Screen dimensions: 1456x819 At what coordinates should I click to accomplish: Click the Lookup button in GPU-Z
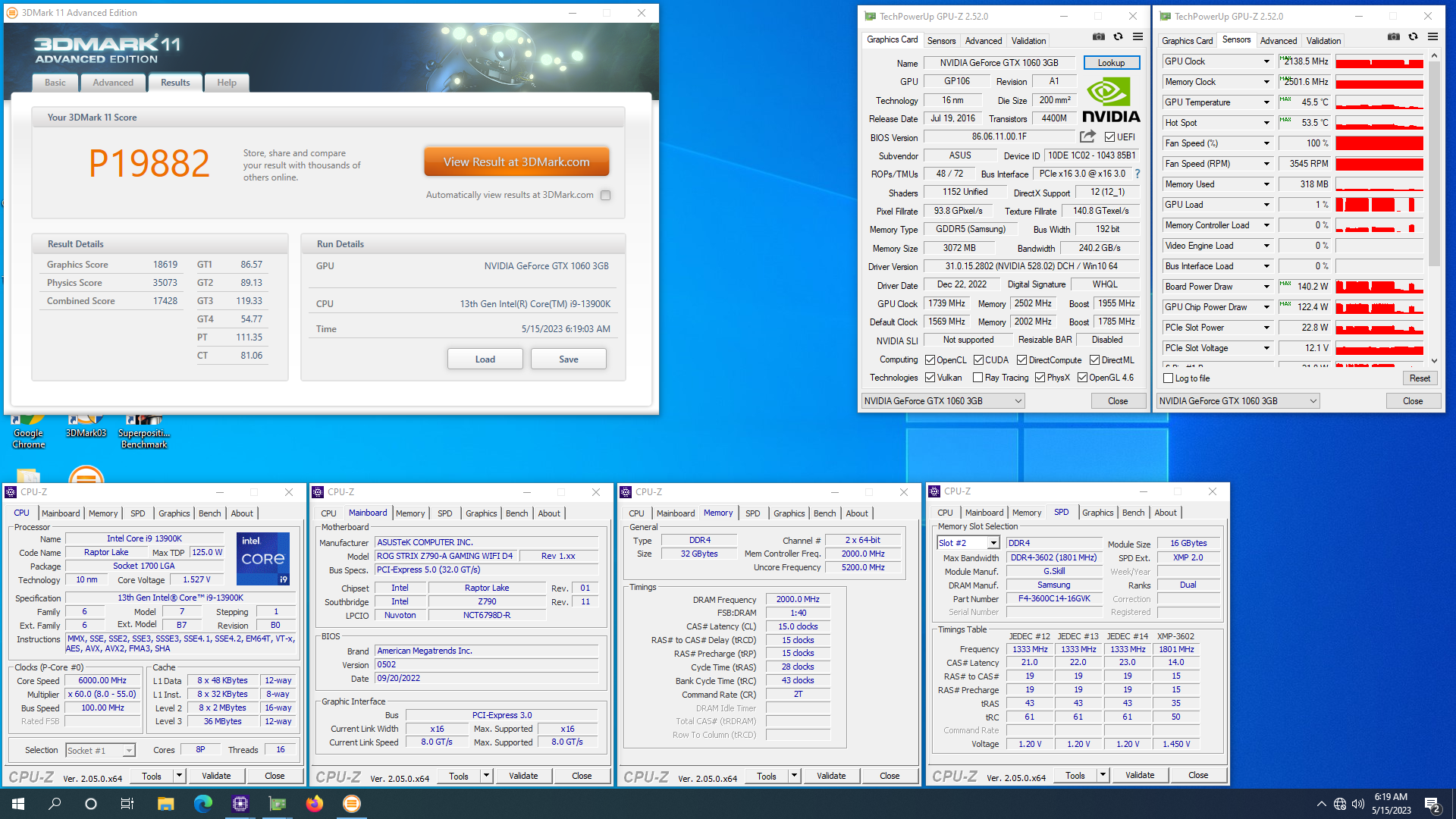1111,63
